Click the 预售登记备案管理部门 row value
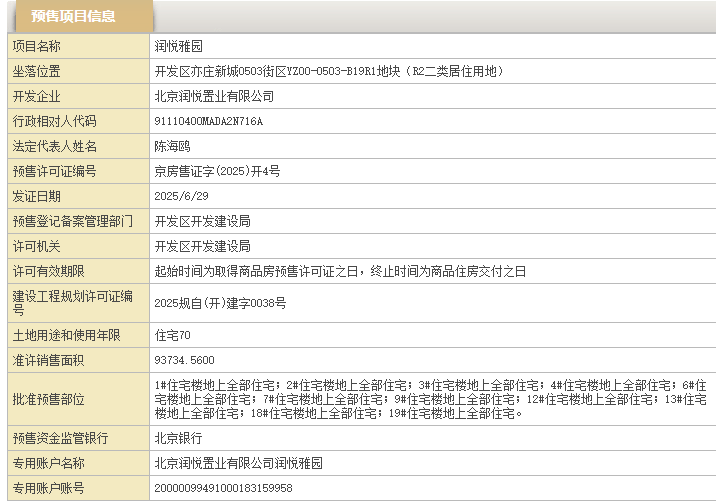 click(x=202, y=221)
